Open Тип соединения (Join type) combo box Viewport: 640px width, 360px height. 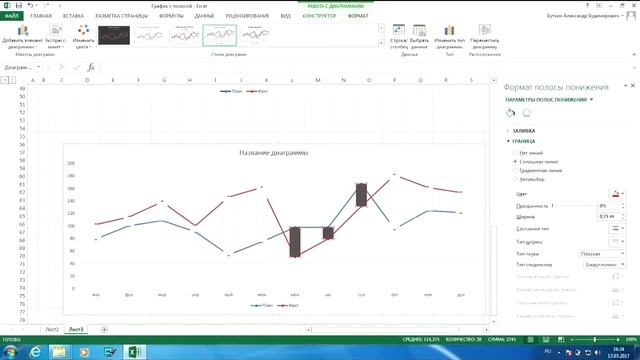coord(604,264)
